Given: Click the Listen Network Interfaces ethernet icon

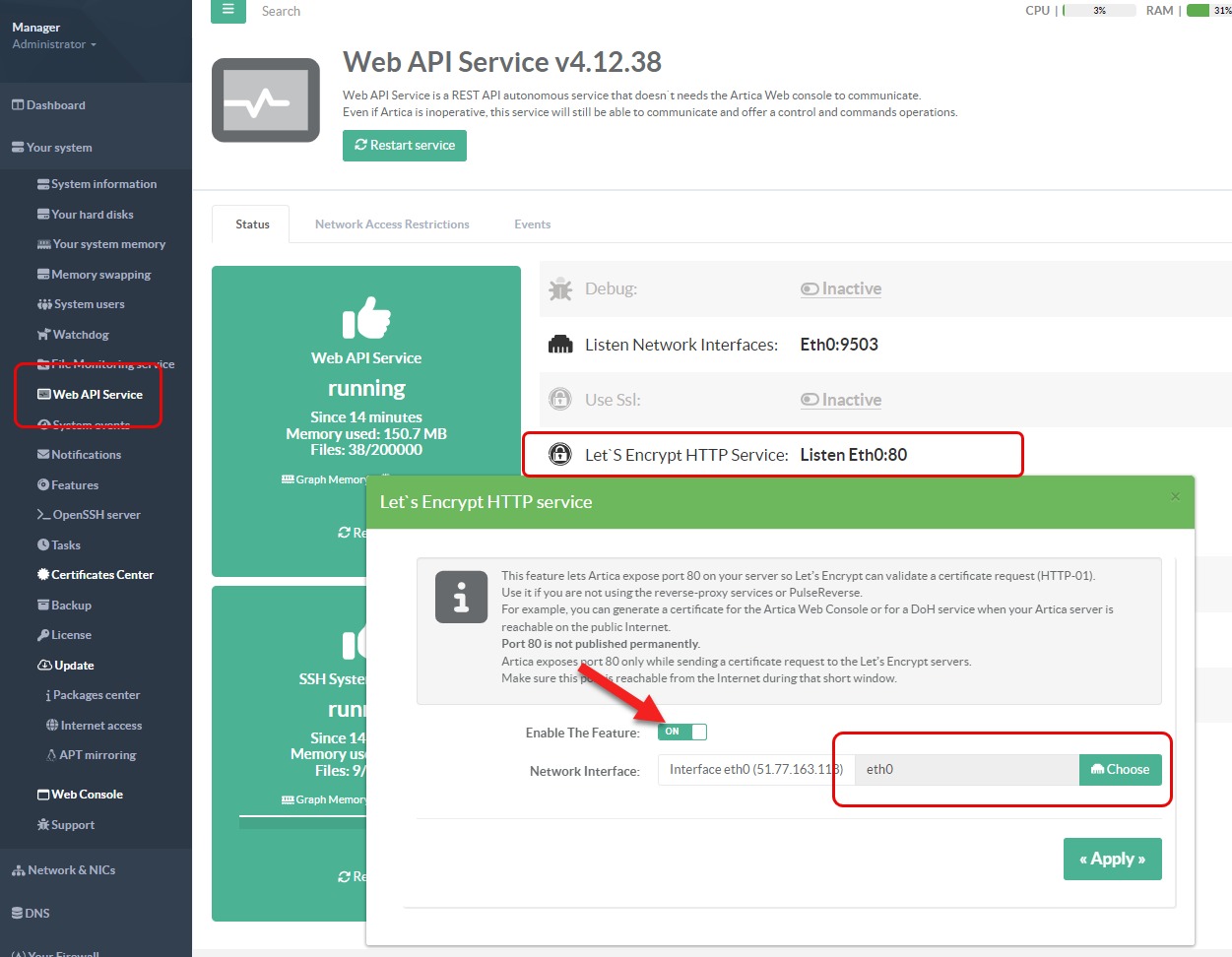Looking at the screenshot, I should pos(560,345).
